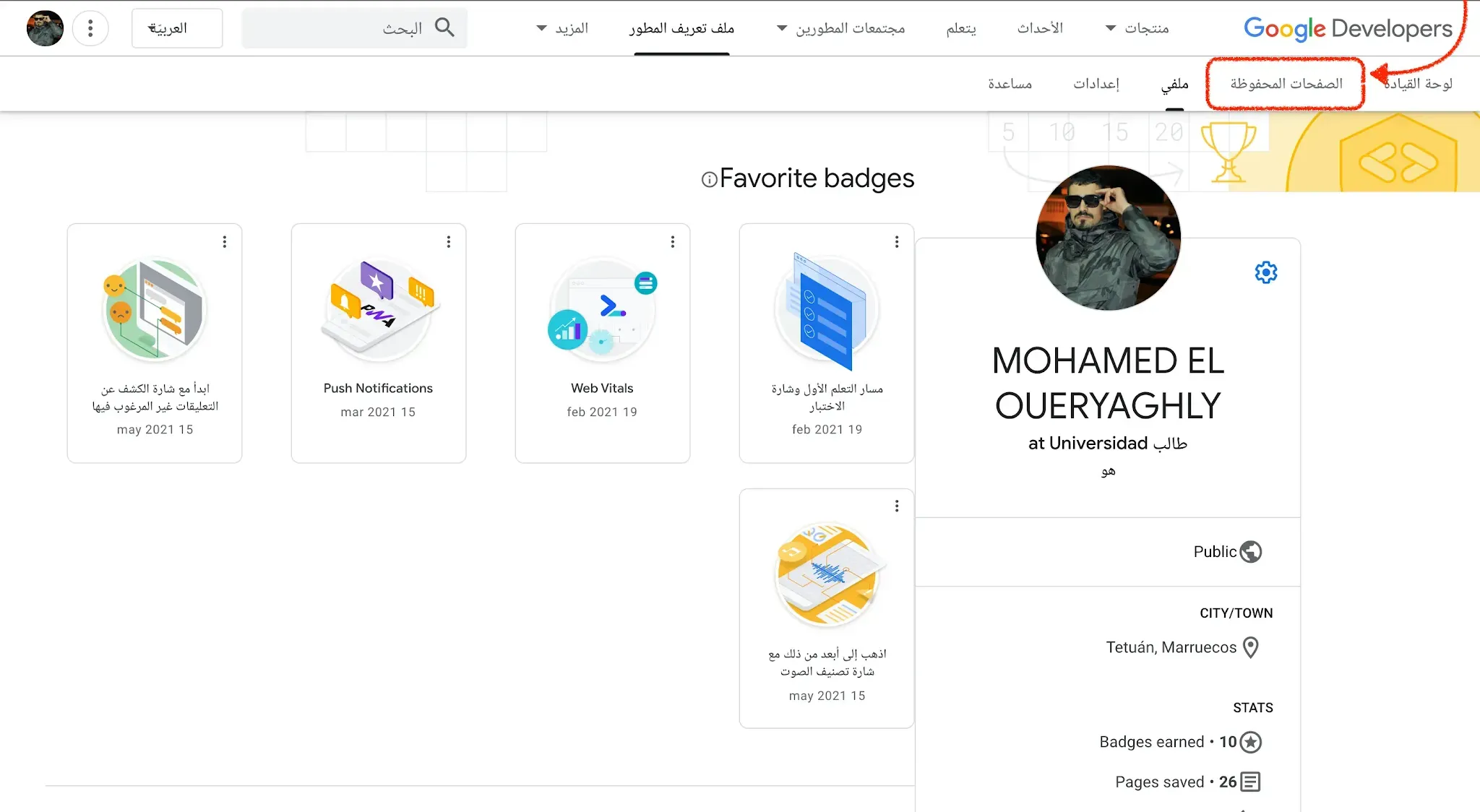Switch to لوحة القيادة dashboard tab
The image size is (1480, 812).
coord(1418,84)
